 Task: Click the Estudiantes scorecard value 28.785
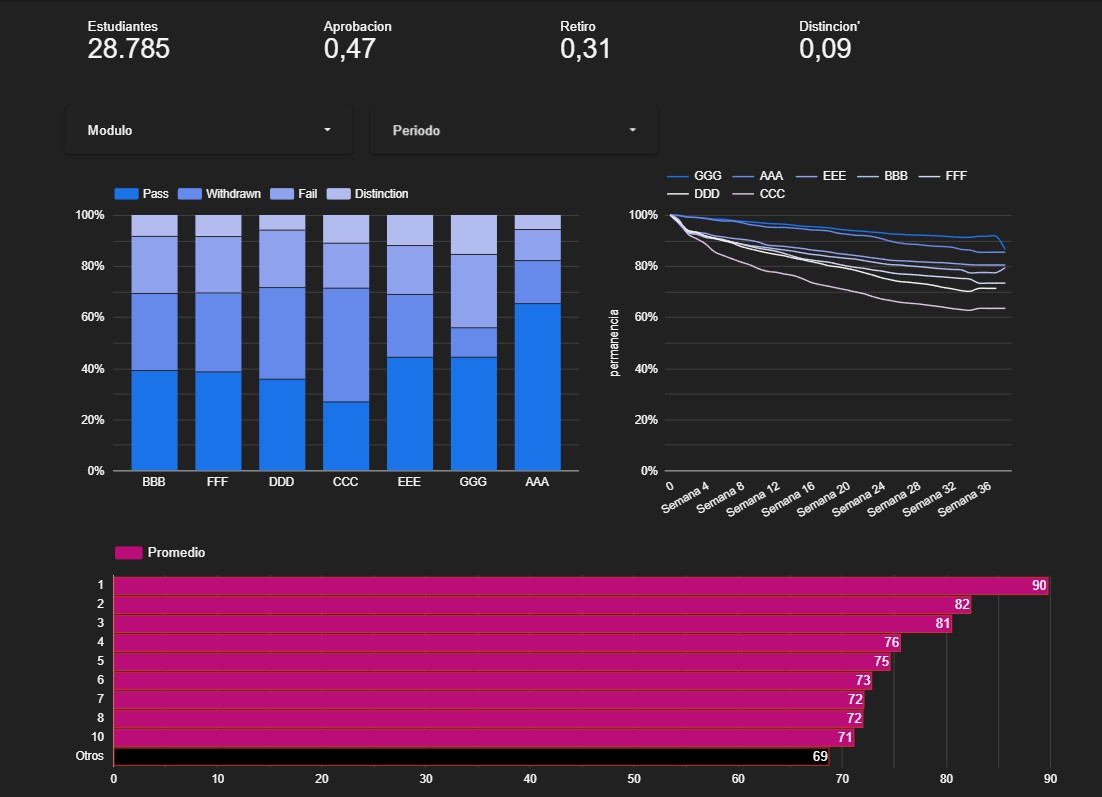(x=129, y=48)
